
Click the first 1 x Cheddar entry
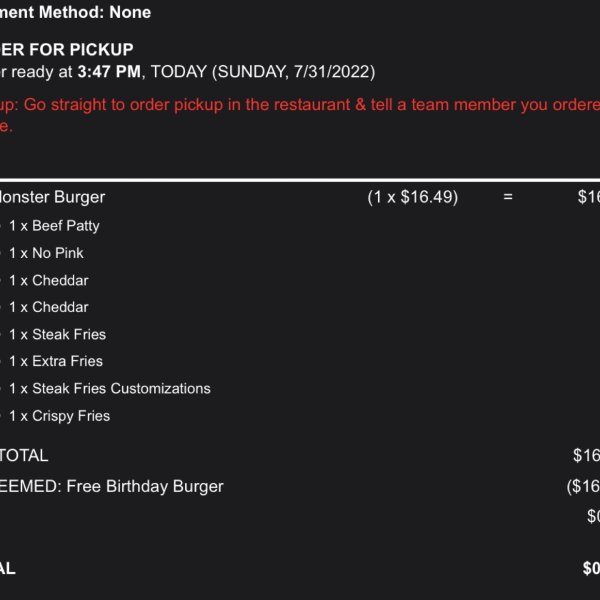[x=49, y=280]
